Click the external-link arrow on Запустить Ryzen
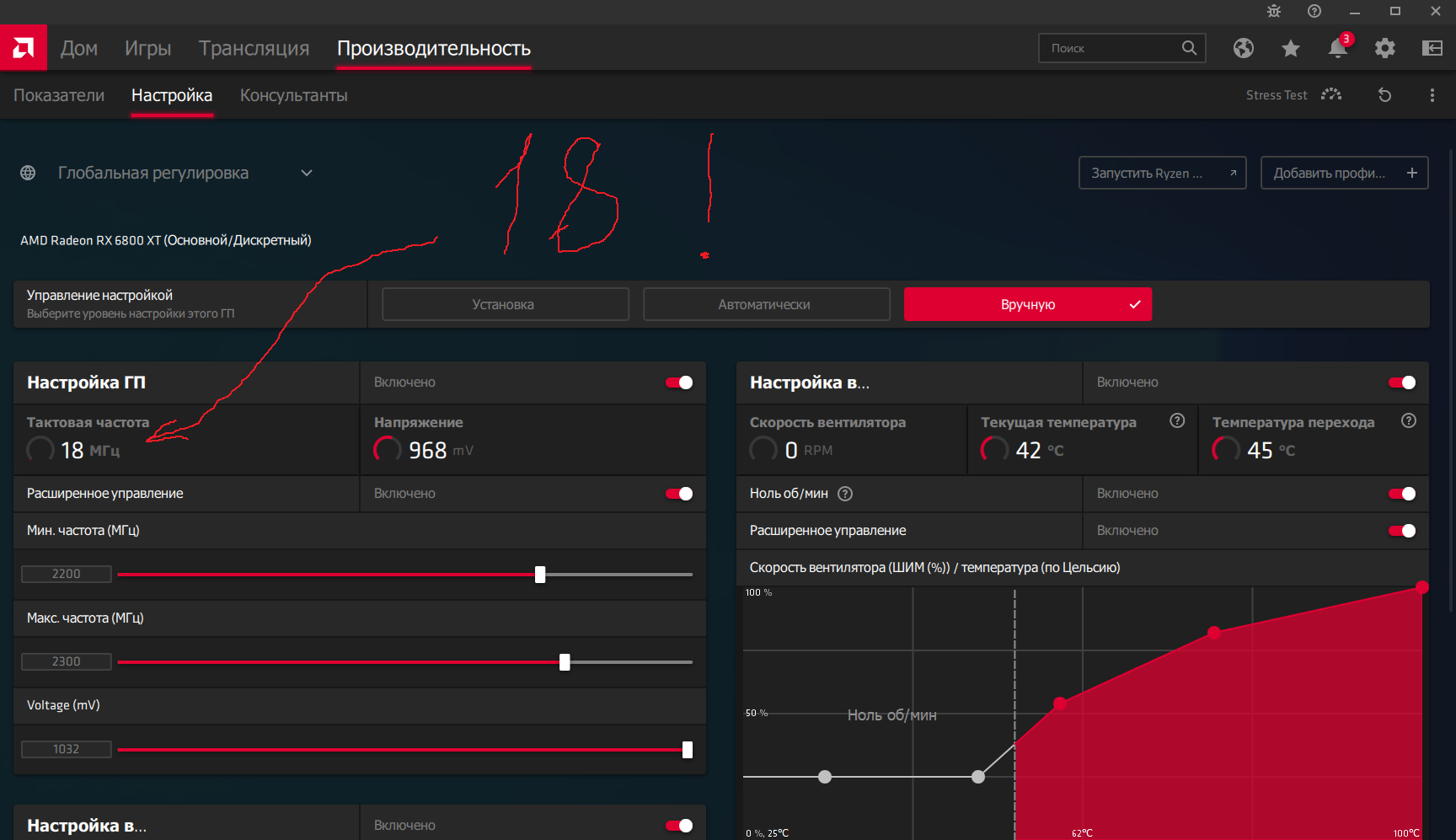 pos(1233,173)
